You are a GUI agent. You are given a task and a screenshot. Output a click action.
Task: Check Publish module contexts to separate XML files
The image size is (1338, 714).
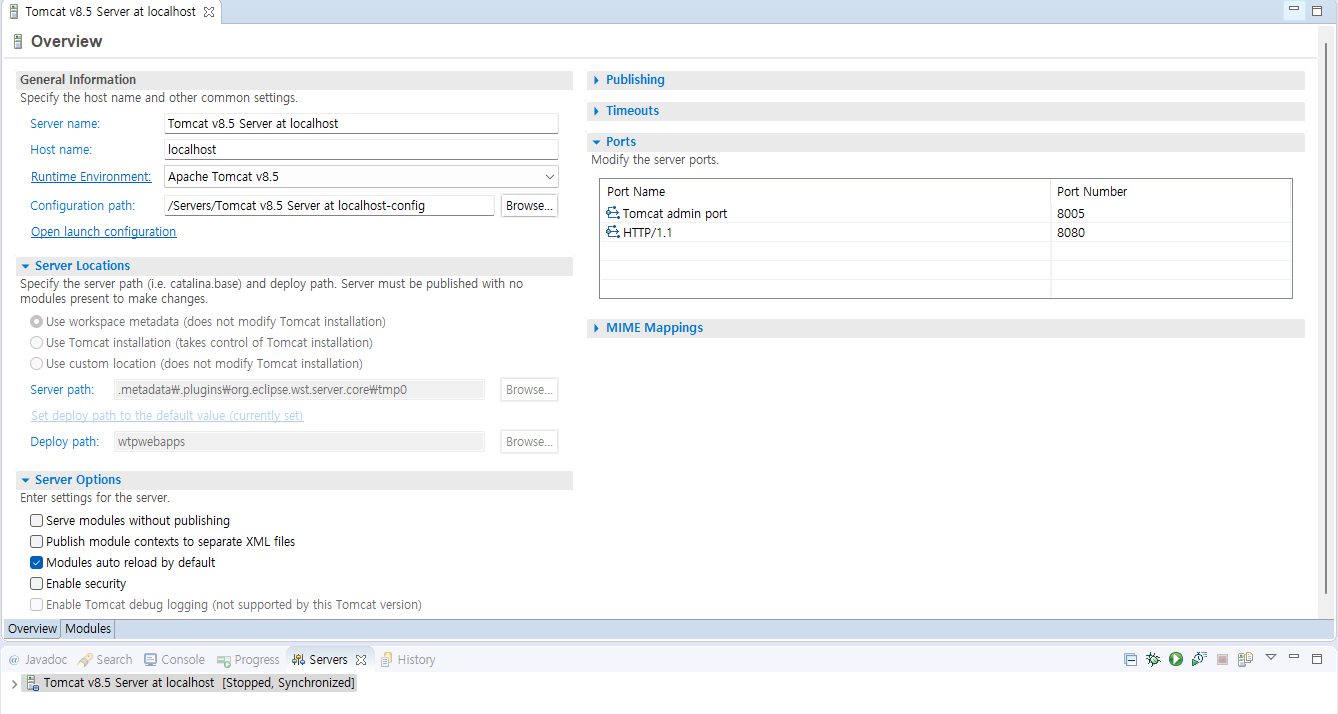[37, 542]
